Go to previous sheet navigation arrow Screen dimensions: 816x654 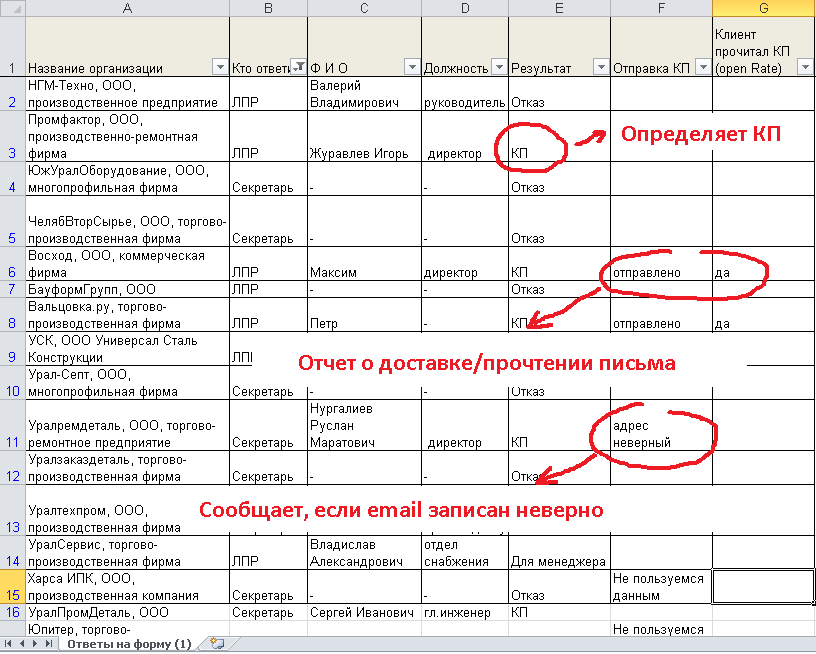tap(22, 644)
